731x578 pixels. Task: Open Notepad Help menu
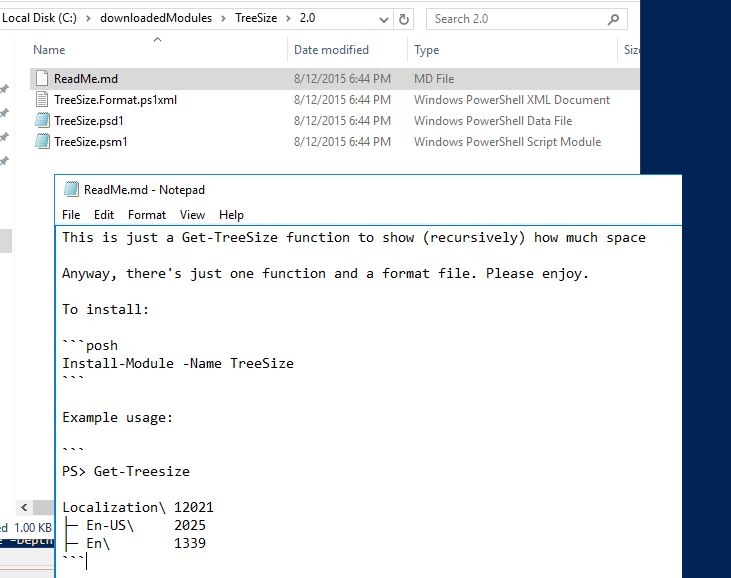point(231,215)
